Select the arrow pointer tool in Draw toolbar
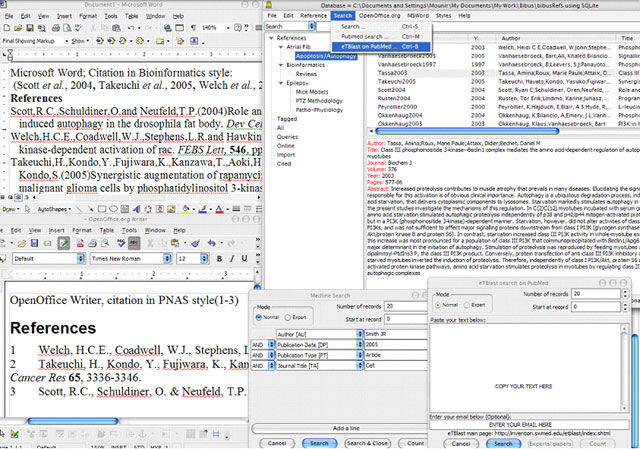The width and height of the screenshot is (640, 449). (27, 209)
